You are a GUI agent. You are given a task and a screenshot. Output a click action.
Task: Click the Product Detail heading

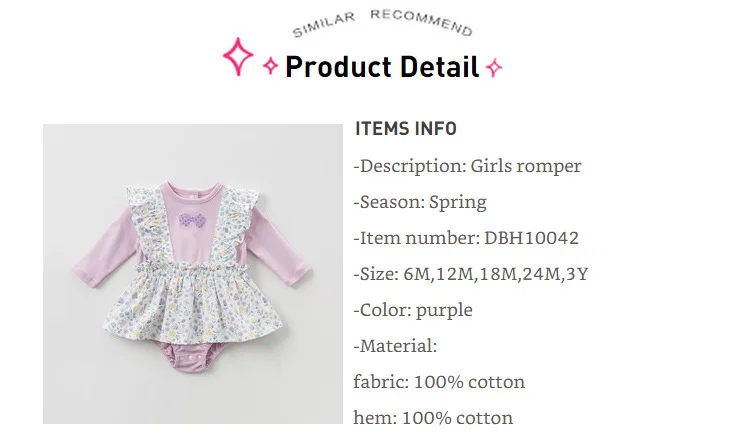point(382,66)
